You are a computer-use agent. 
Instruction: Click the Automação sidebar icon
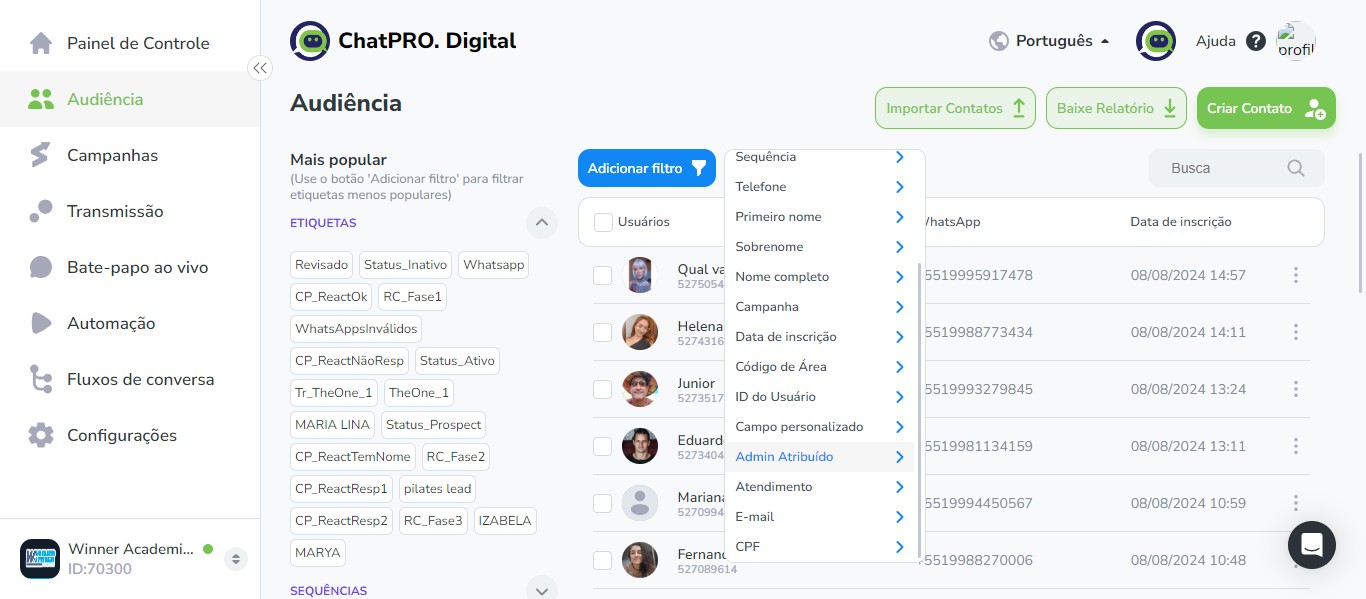coord(41,323)
